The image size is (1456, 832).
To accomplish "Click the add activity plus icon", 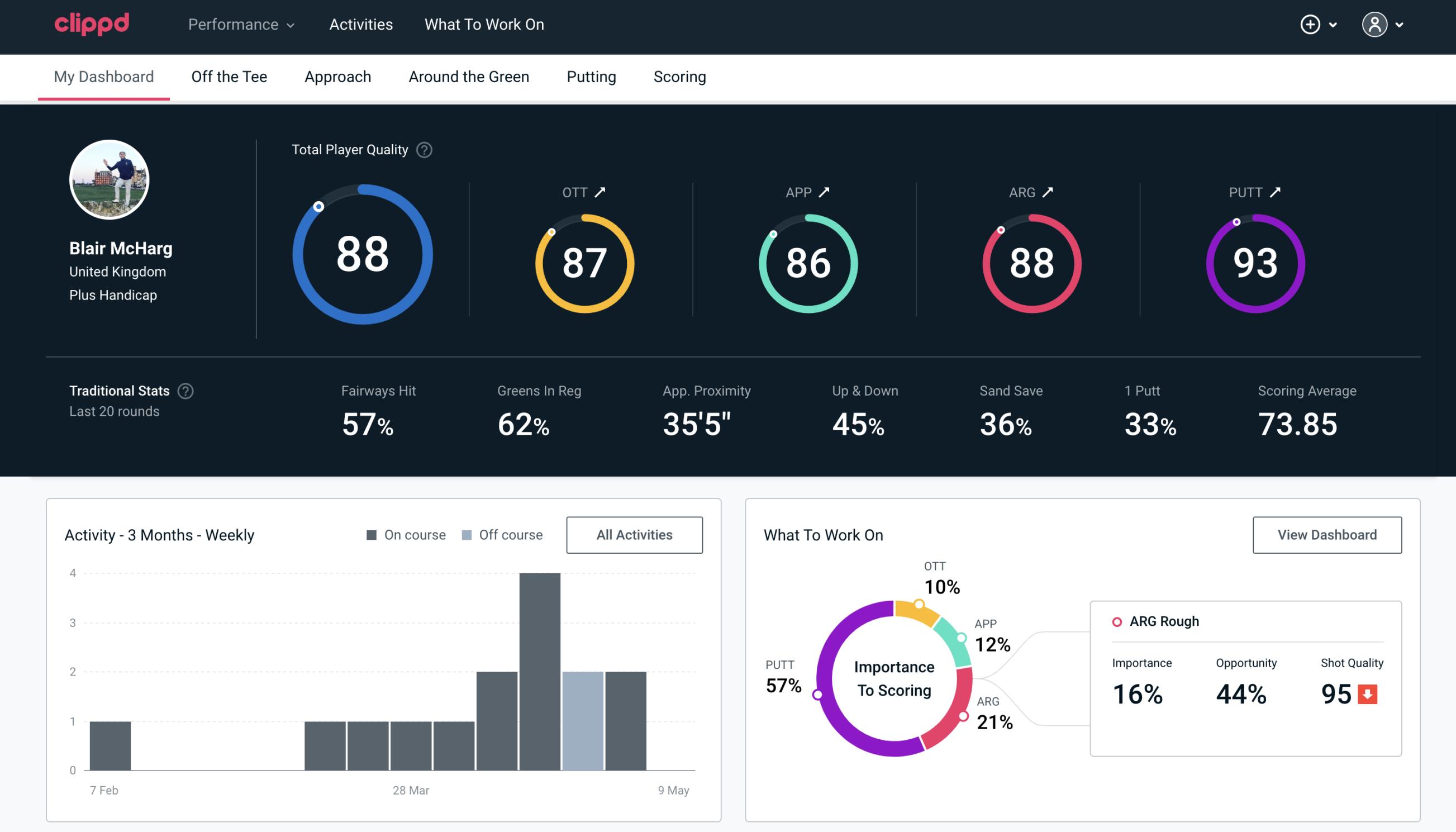I will (x=1311, y=24).
